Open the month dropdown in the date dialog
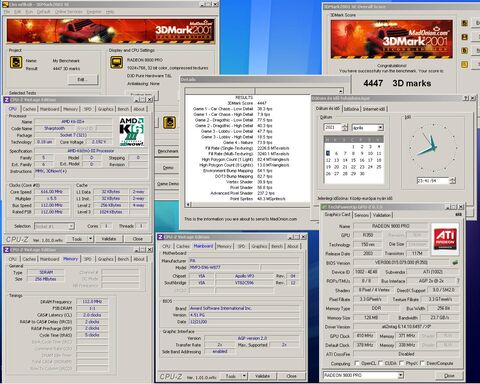480x384 pixels. click(380, 128)
